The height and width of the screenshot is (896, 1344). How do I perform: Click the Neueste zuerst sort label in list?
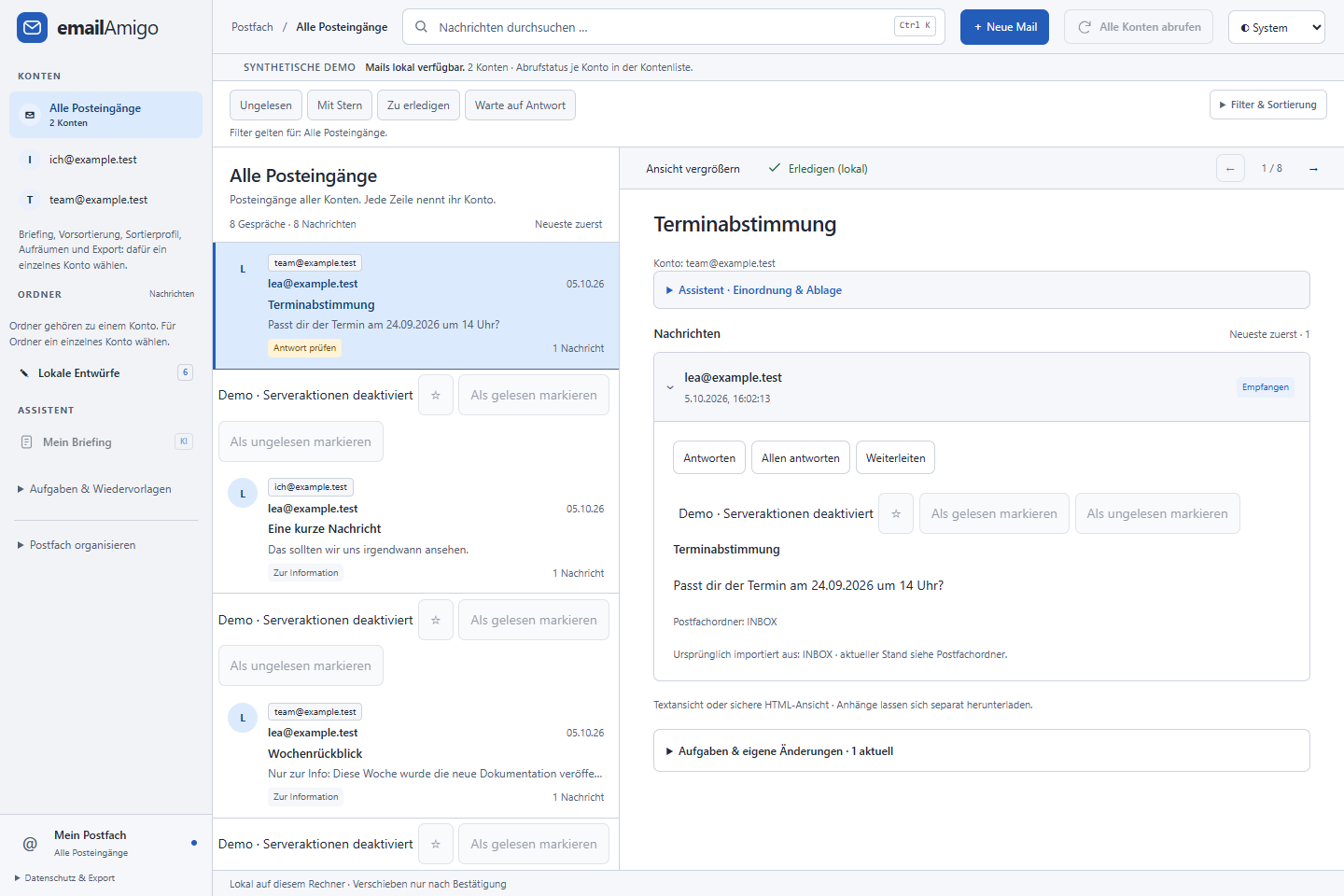pyautogui.click(x=568, y=224)
